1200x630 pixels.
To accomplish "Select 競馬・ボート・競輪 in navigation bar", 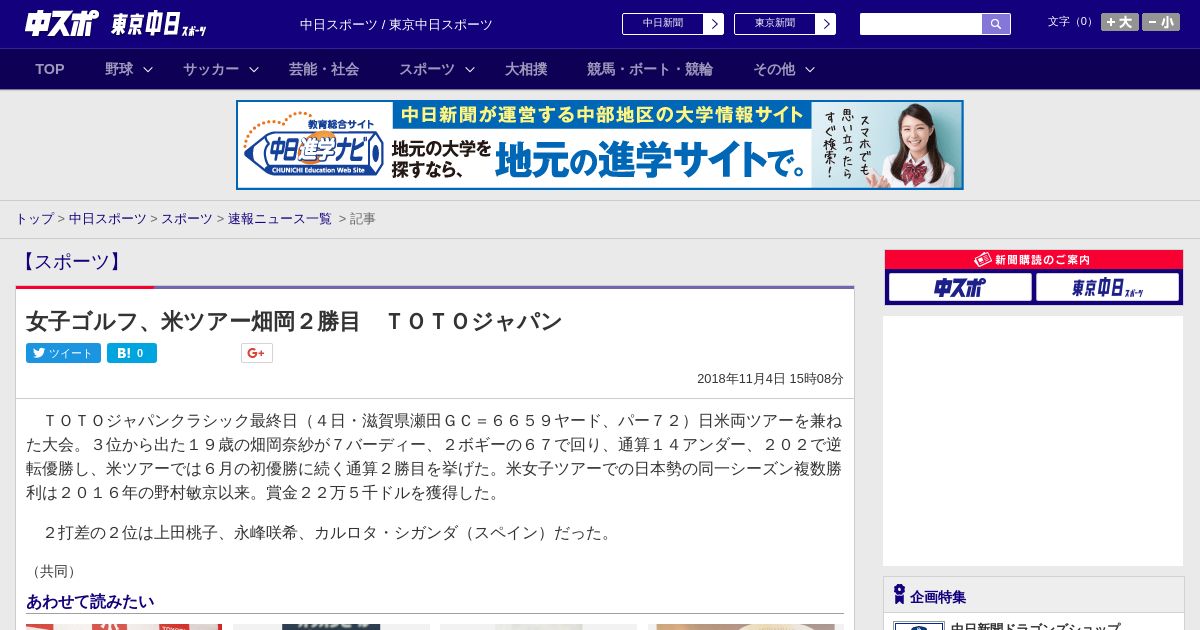I will (x=650, y=69).
